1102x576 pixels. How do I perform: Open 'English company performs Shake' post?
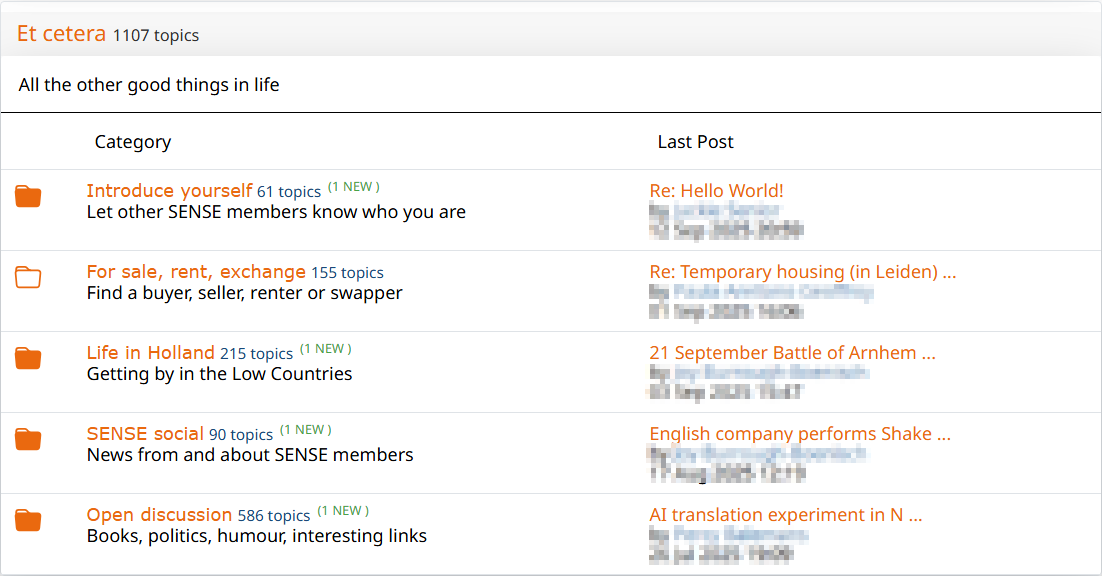pyautogui.click(x=799, y=434)
